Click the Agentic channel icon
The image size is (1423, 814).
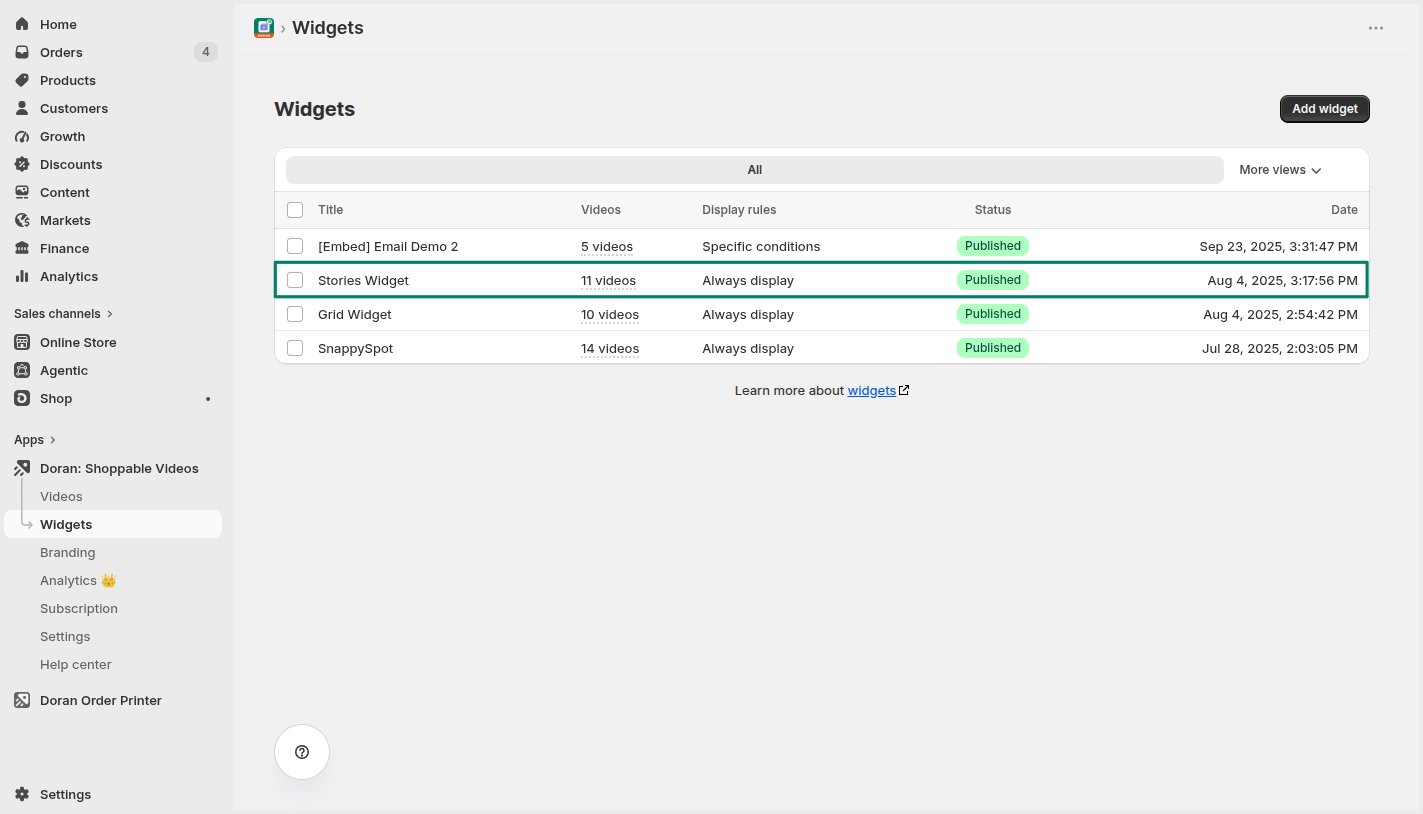22,370
